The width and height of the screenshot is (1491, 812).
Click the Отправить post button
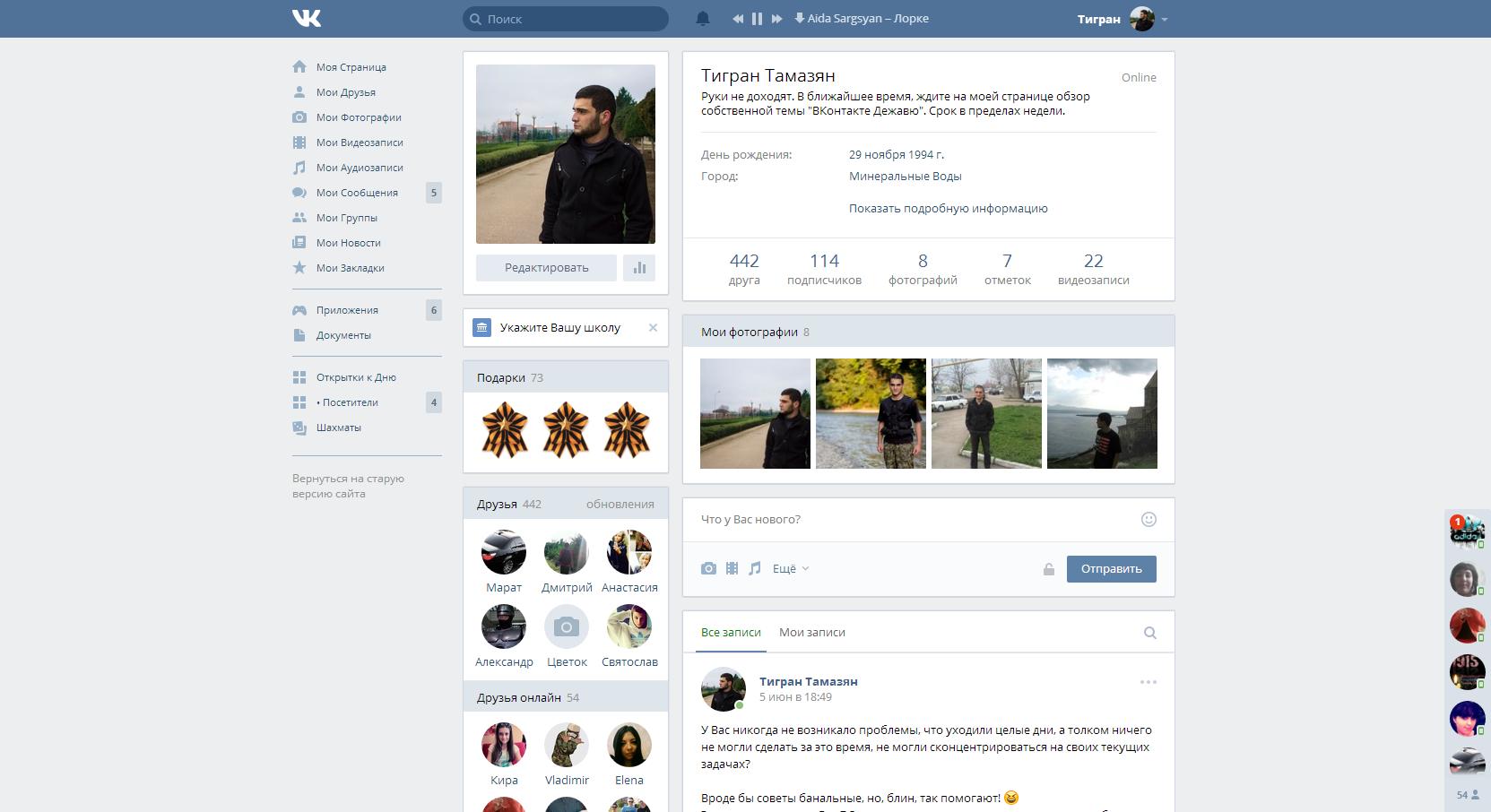pyautogui.click(x=1112, y=569)
